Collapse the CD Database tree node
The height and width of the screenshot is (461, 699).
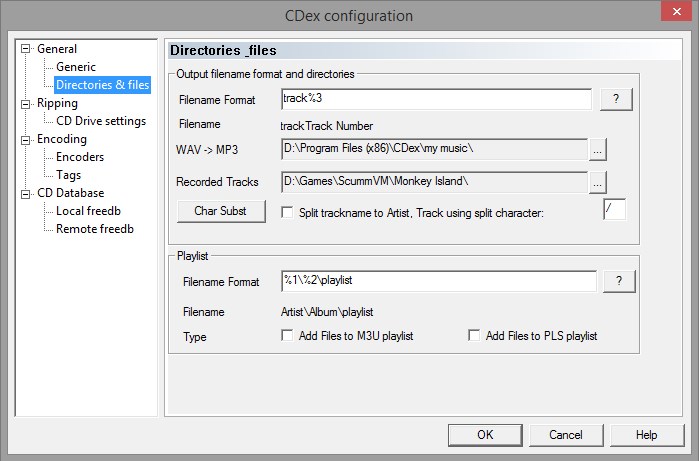tap(26, 193)
